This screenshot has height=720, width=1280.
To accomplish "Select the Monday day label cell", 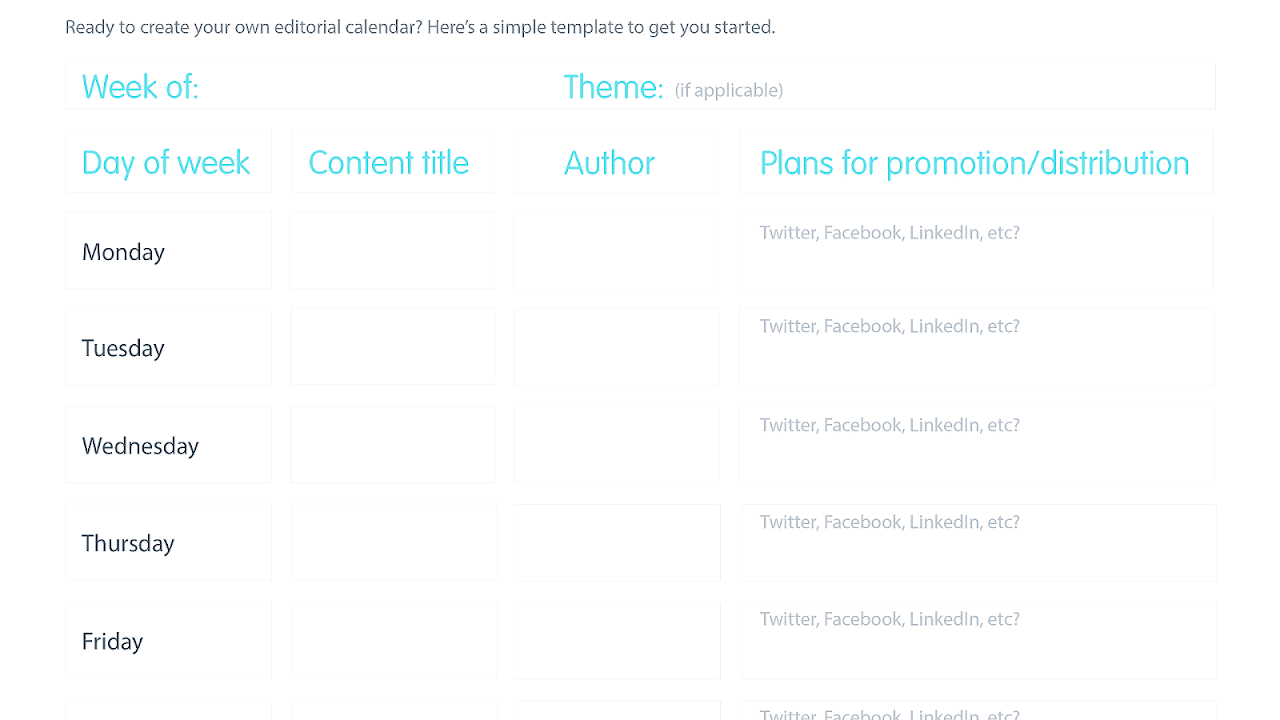I will pyautogui.click(x=168, y=251).
